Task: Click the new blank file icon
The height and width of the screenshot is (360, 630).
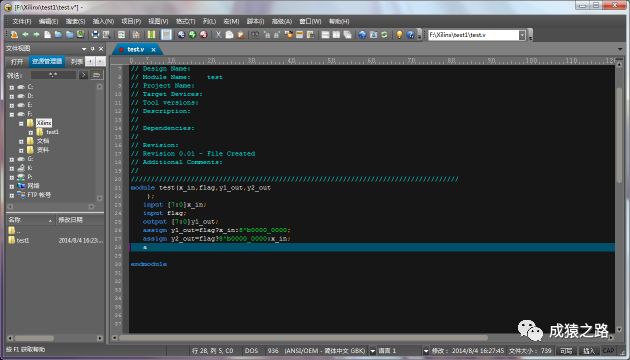Action: (x=47, y=35)
